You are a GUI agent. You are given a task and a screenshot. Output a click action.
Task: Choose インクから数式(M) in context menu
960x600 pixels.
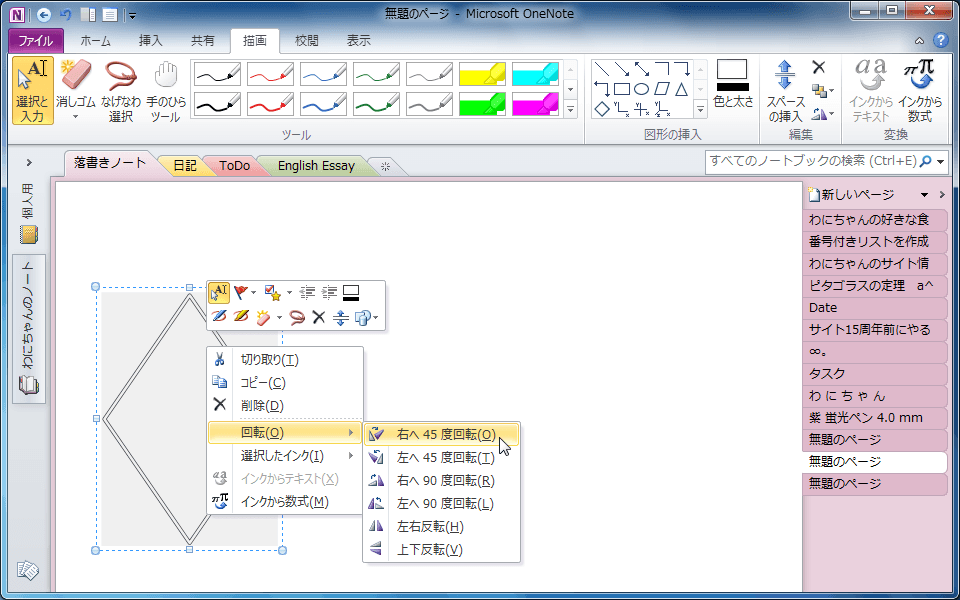285,502
